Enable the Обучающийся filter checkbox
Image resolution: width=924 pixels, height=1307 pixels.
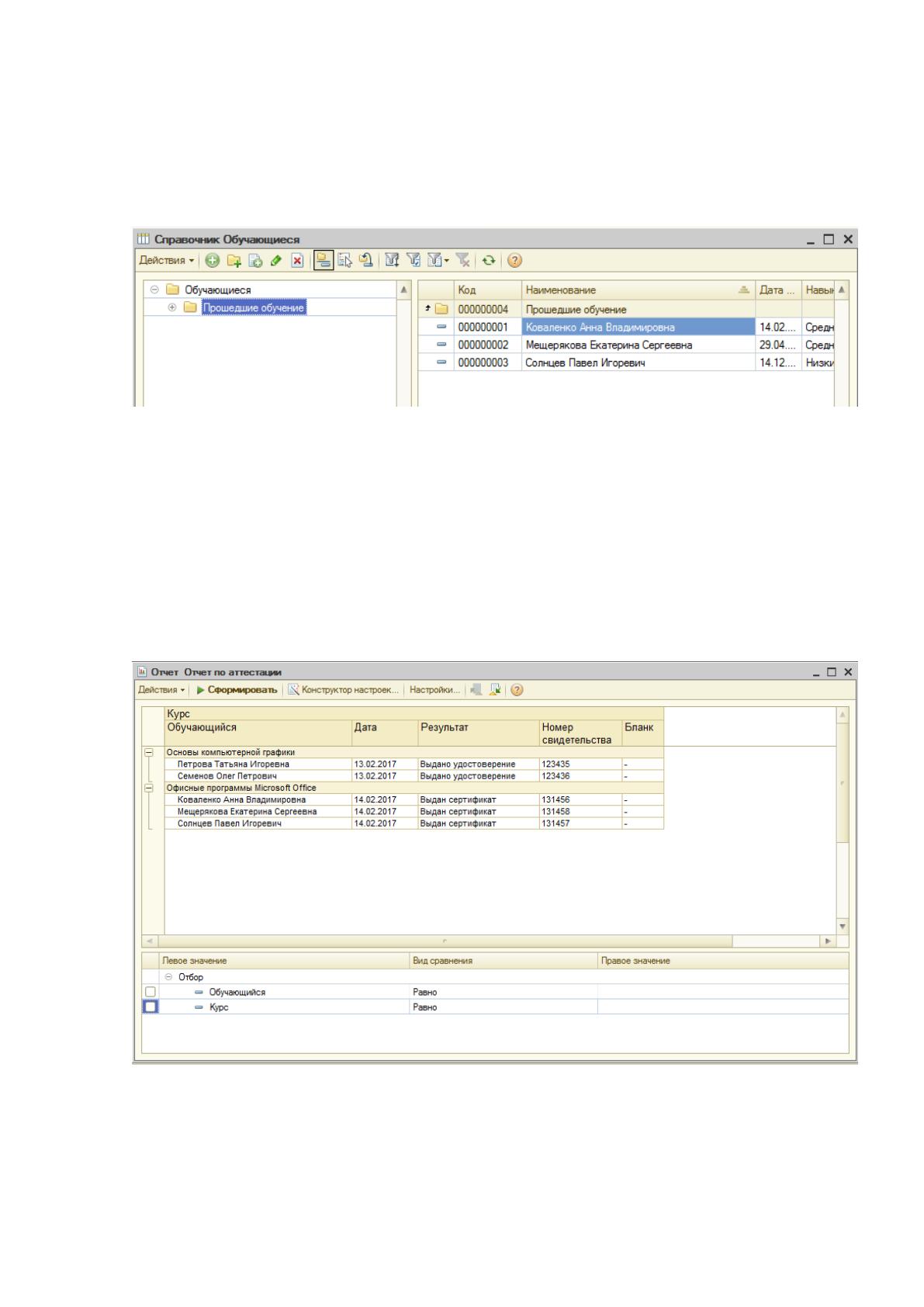(x=151, y=992)
